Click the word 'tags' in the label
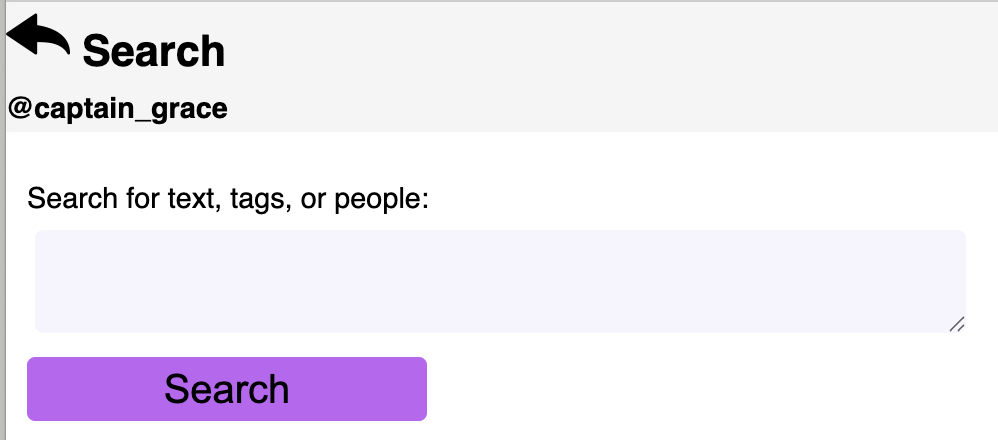Viewport: 998px width, 440px height. click(x=258, y=198)
